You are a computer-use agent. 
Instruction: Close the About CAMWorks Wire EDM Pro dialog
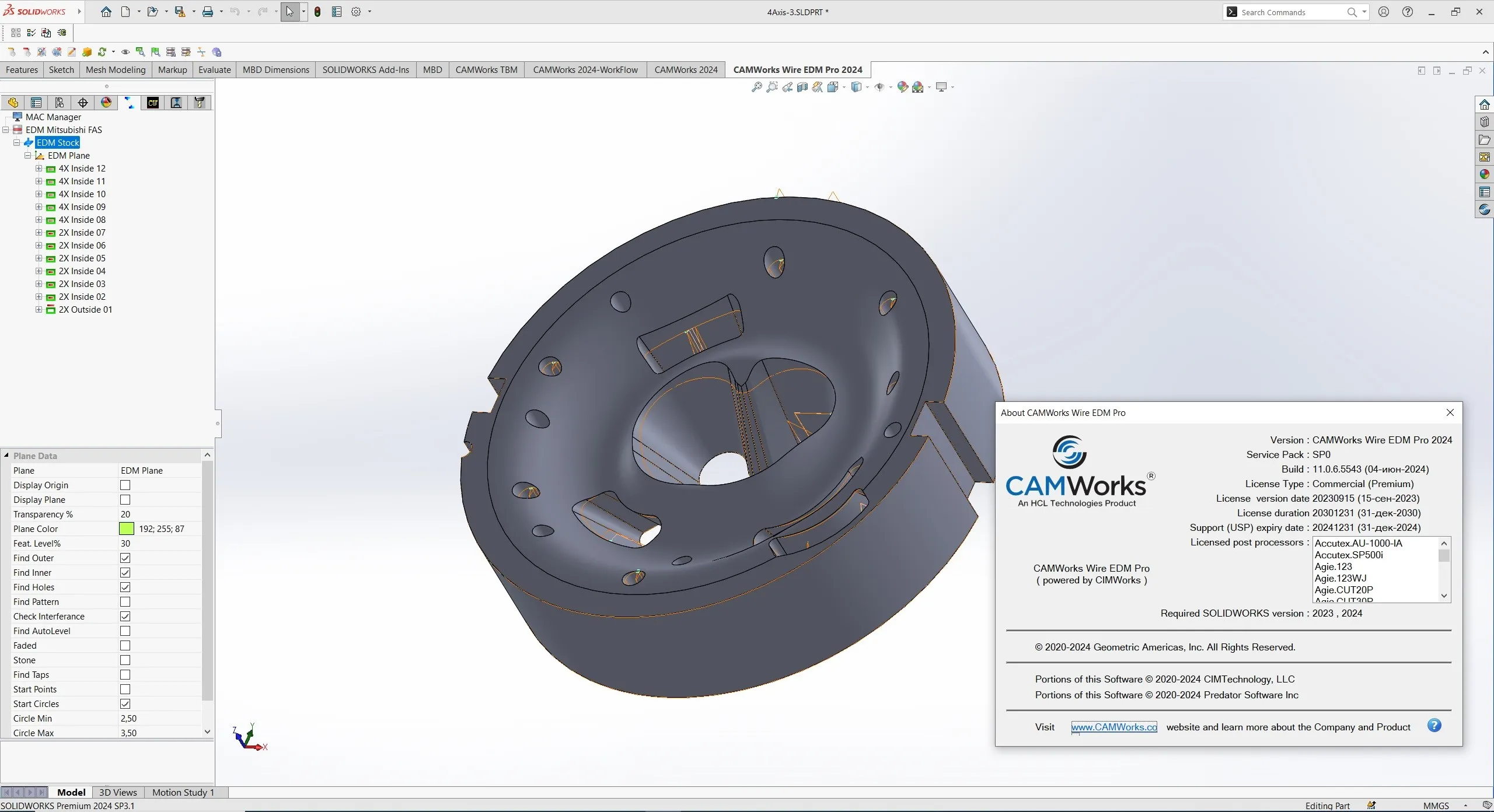1450,412
